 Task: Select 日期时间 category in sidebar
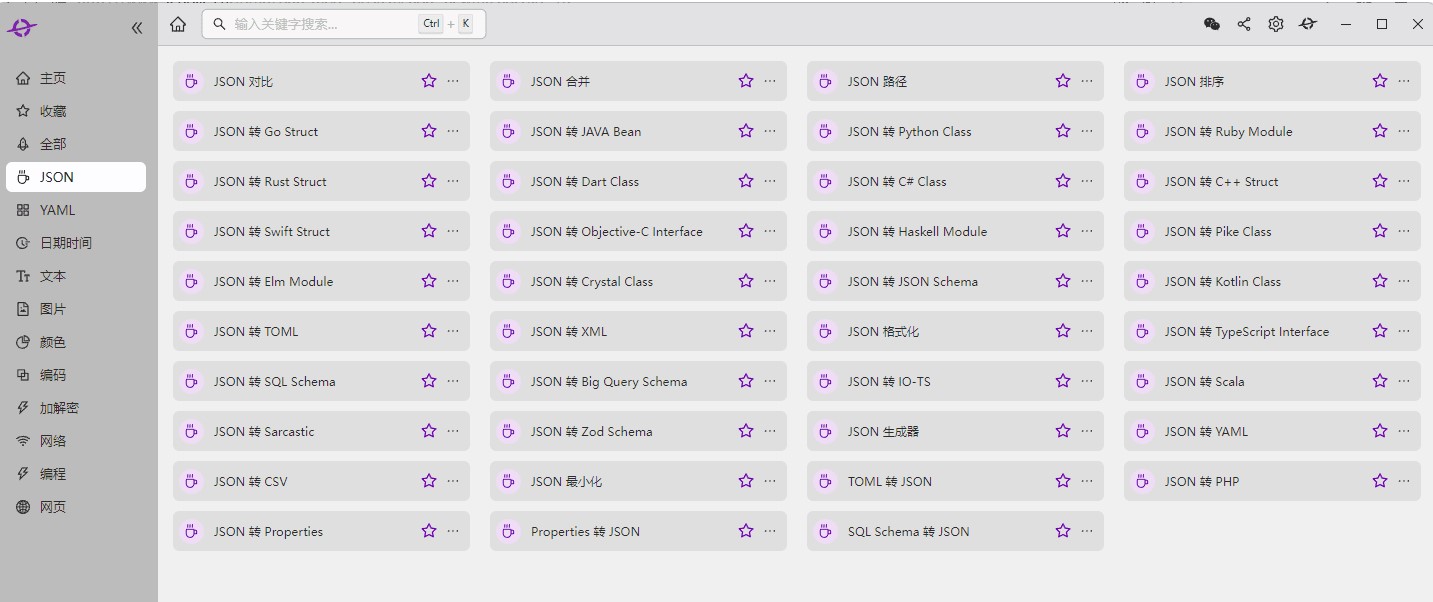(x=76, y=243)
